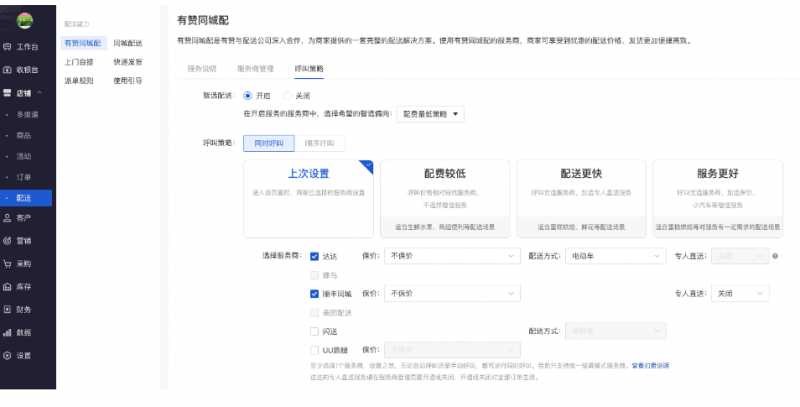Screen dimensions: 800x407
Task: Collapse the 店铺 sidebar section chevron
Action: click(x=39, y=93)
